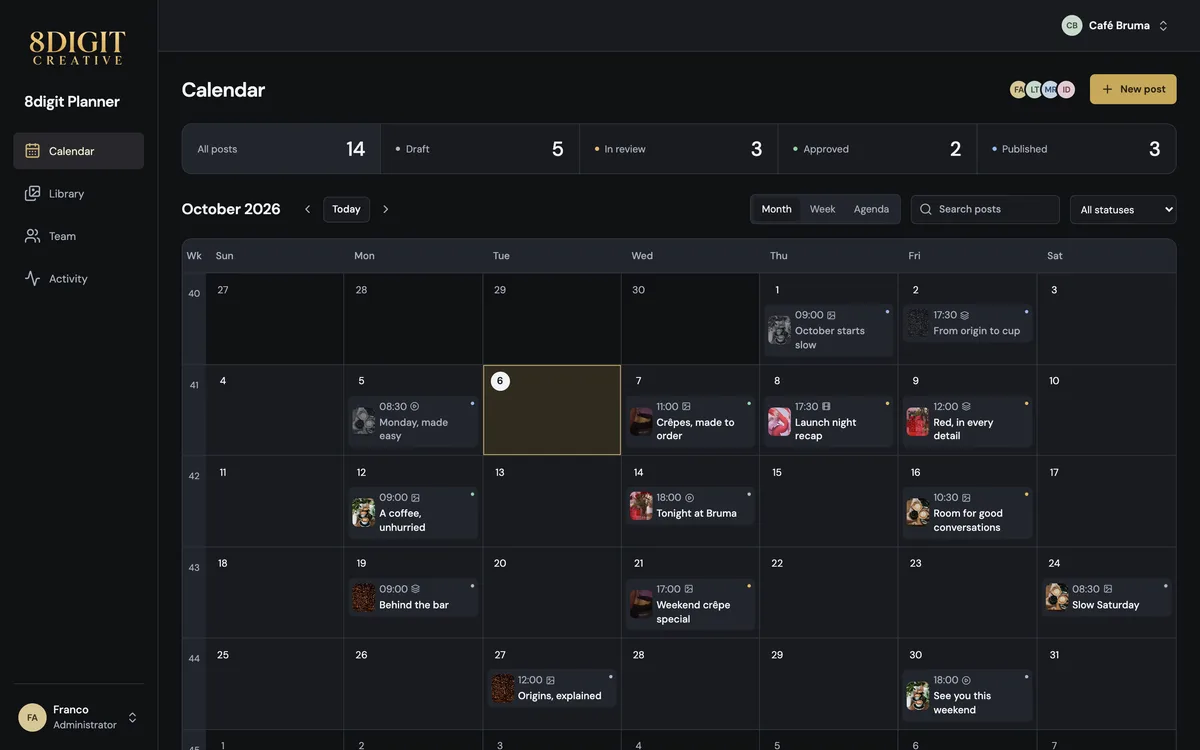Expand the Café Bruma workspace switcher
The height and width of the screenshot is (750, 1200).
point(1116,25)
